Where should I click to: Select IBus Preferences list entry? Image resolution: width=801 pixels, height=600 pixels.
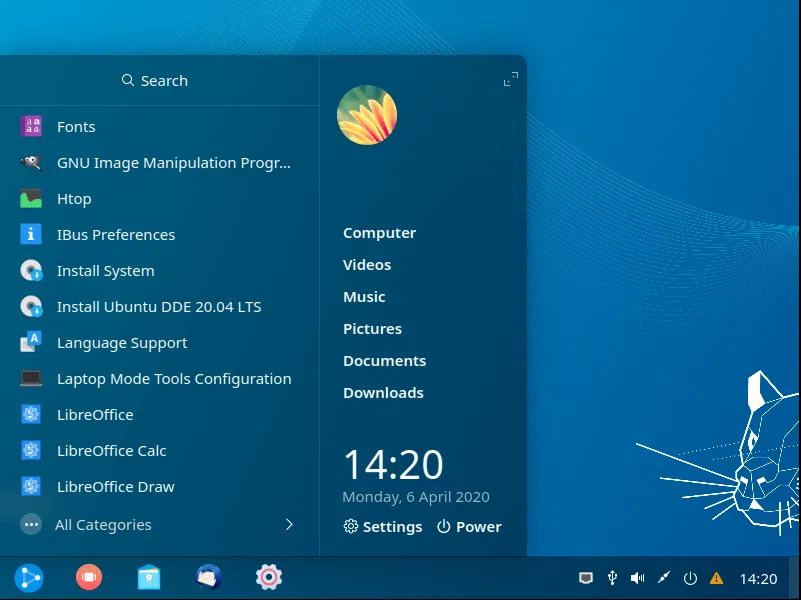116,235
